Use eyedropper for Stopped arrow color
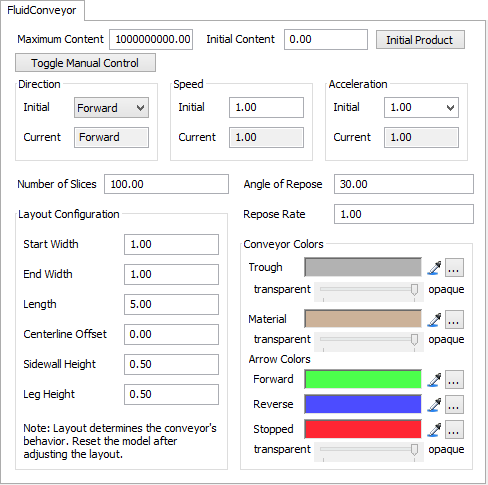Image resolution: width=488 pixels, height=485 pixels. coord(434,430)
